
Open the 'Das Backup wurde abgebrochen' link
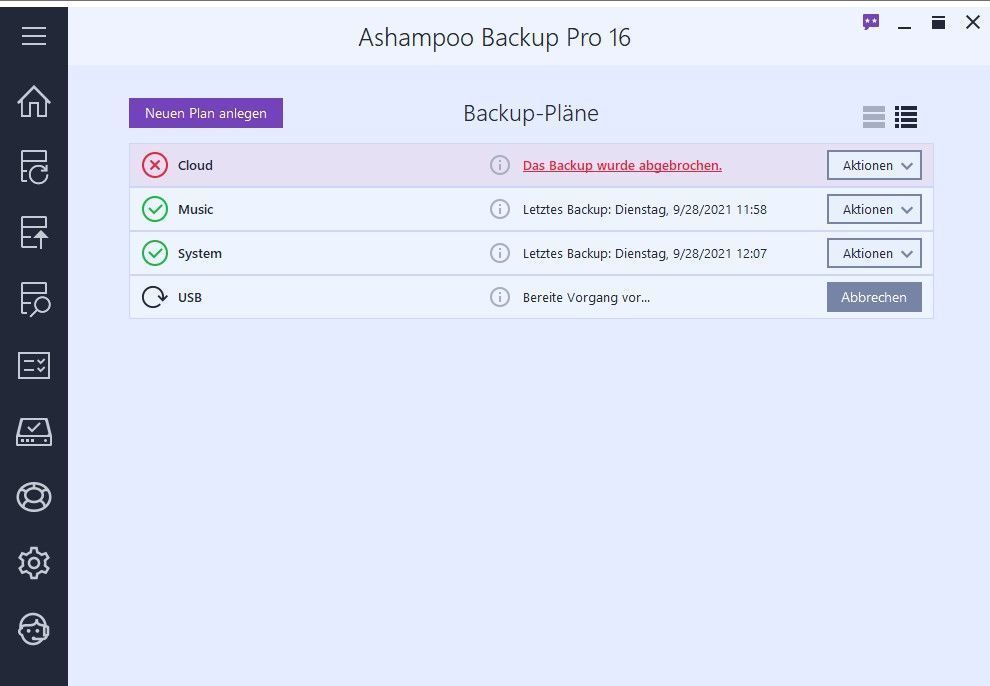pos(622,165)
